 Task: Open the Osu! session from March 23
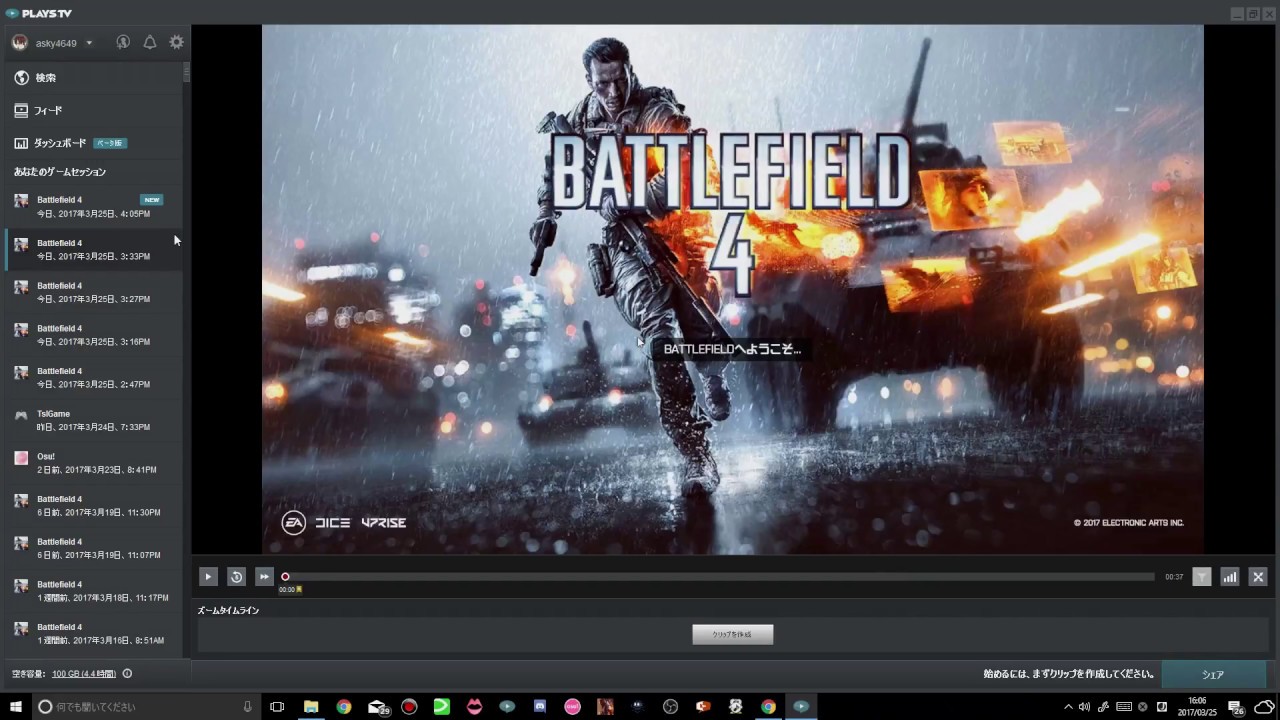(92, 463)
